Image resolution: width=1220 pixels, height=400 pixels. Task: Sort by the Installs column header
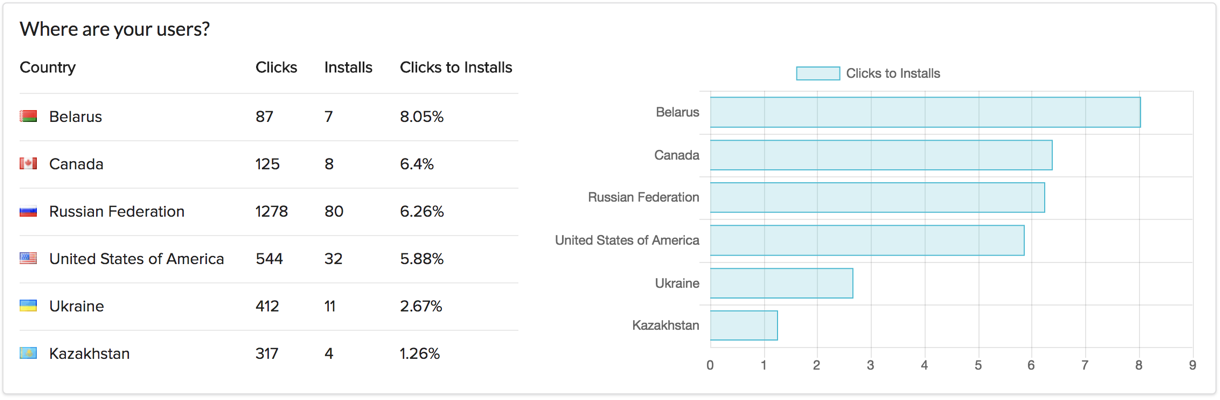coord(348,67)
